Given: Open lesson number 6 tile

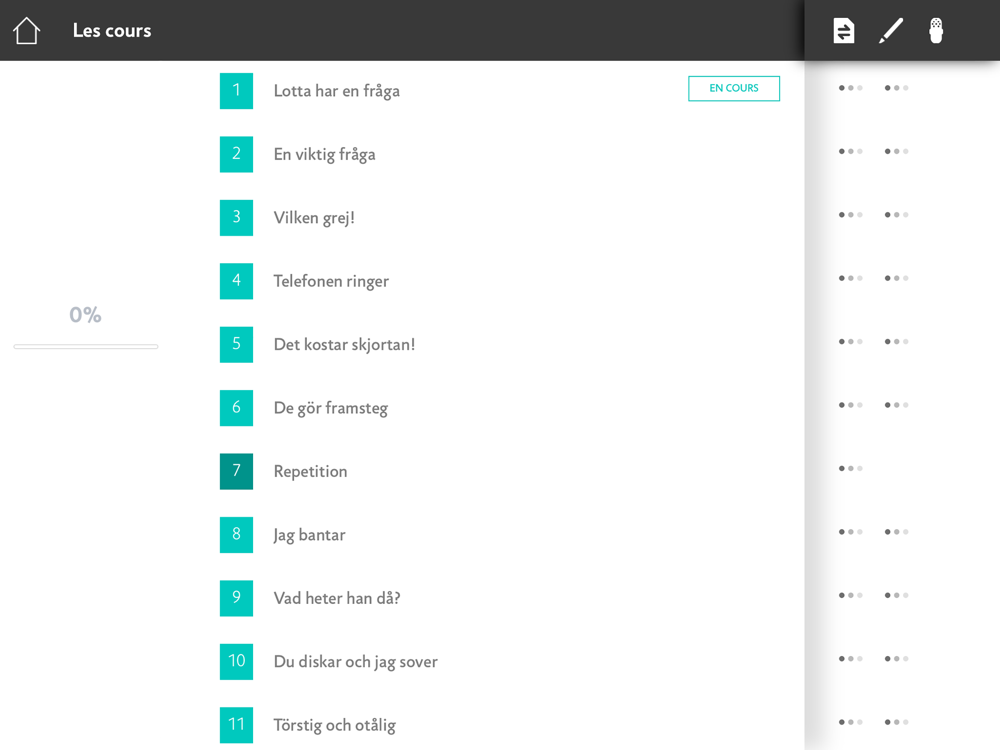Looking at the screenshot, I should (237, 408).
